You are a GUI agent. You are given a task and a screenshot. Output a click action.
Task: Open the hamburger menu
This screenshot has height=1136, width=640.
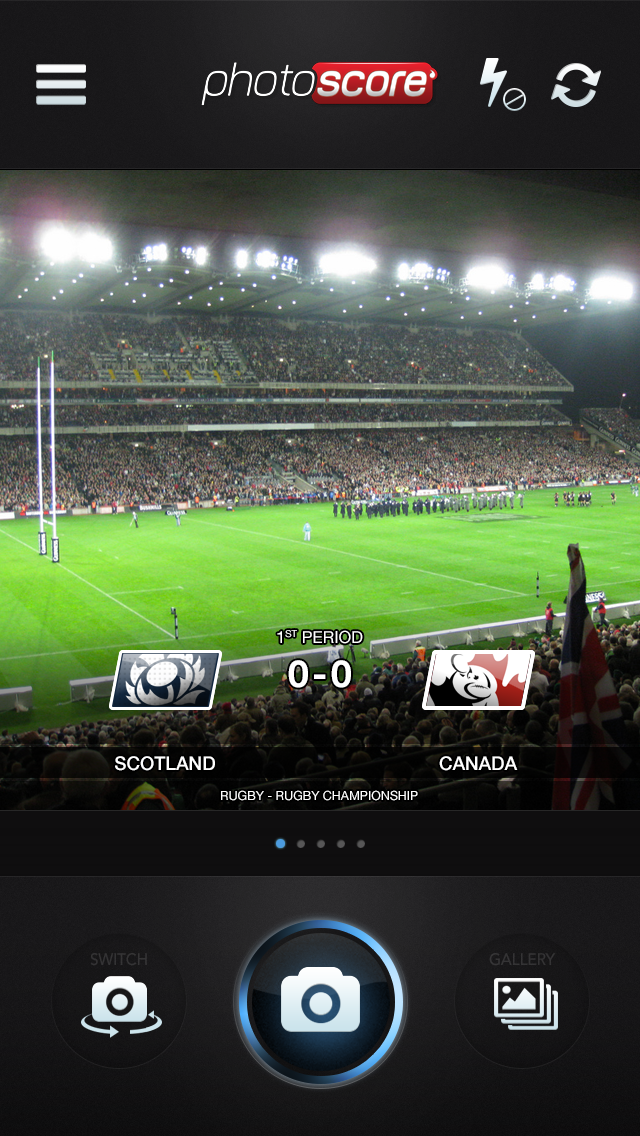[x=61, y=85]
